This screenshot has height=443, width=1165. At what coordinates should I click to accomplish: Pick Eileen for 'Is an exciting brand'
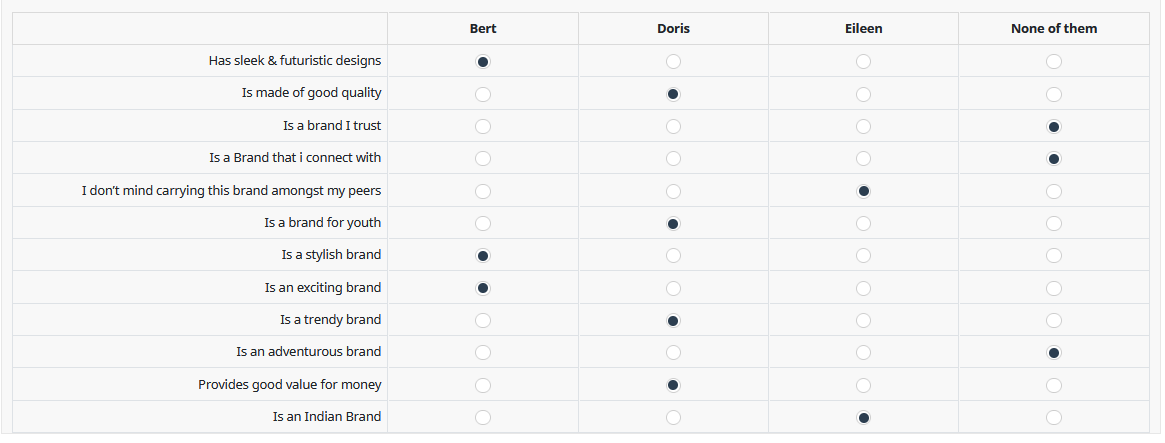[x=863, y=288]
